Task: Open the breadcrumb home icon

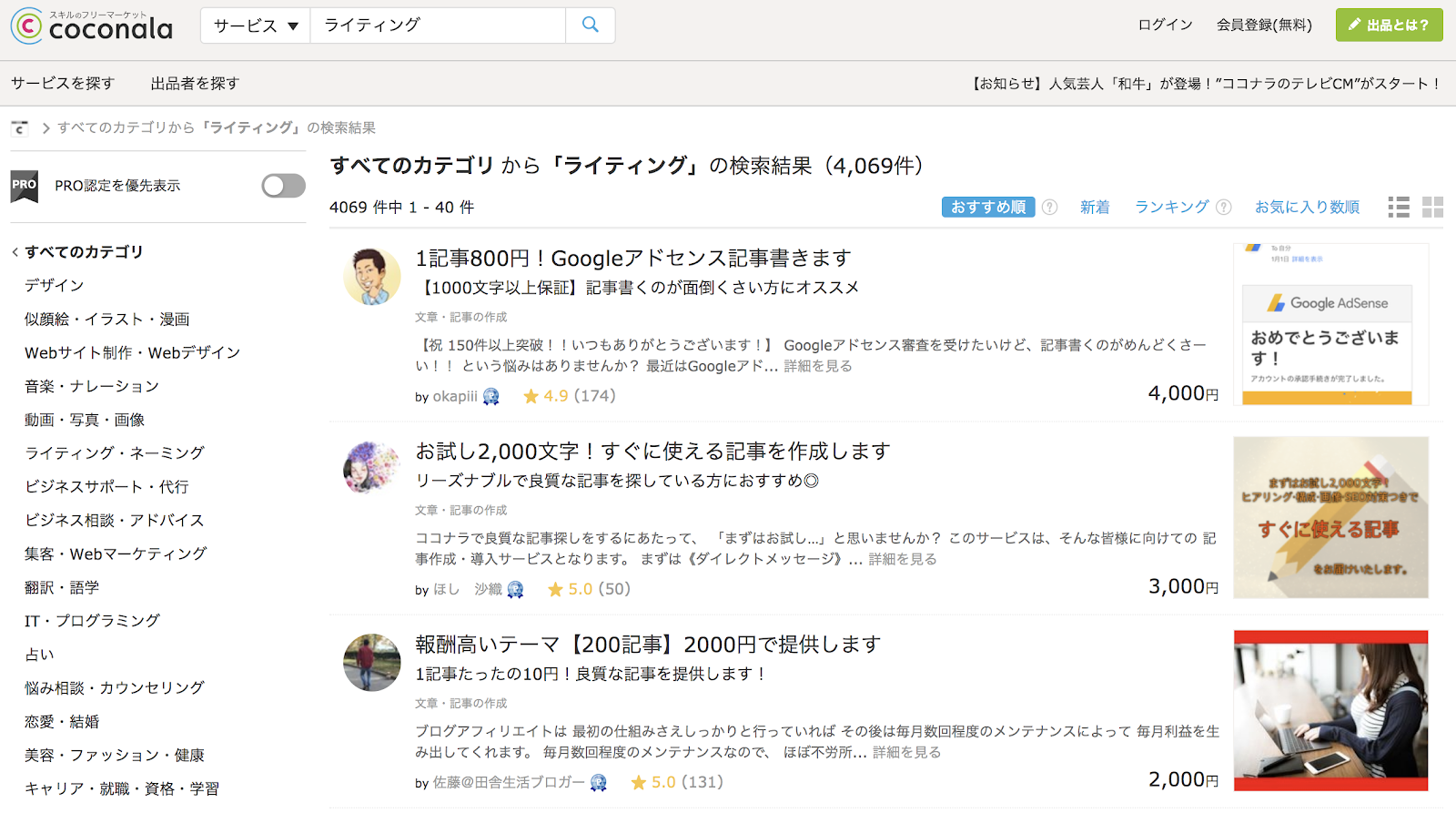Action: tap(20, 128)
